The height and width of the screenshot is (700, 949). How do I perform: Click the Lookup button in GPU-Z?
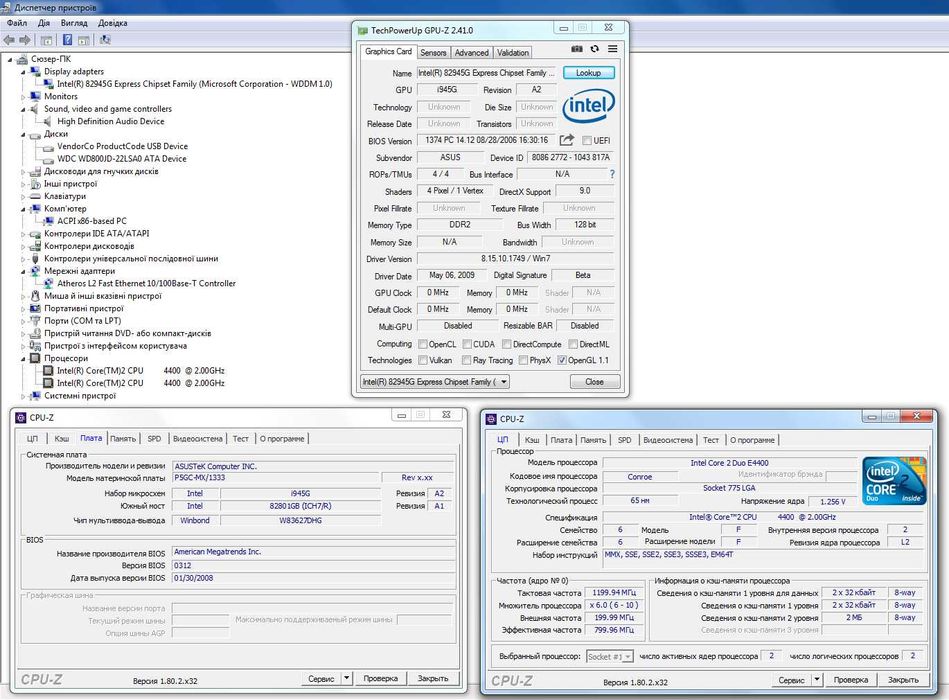click(588, 73)
